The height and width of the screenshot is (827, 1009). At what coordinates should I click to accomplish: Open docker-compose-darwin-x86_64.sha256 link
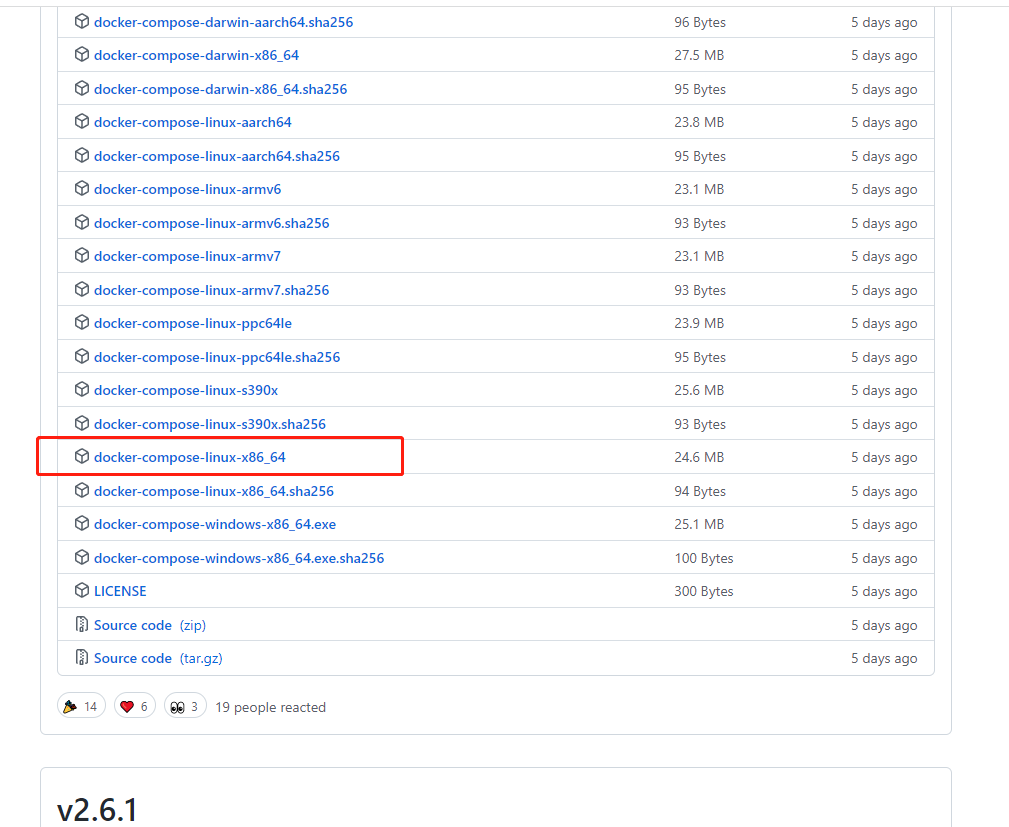click(x=220, y=89)
